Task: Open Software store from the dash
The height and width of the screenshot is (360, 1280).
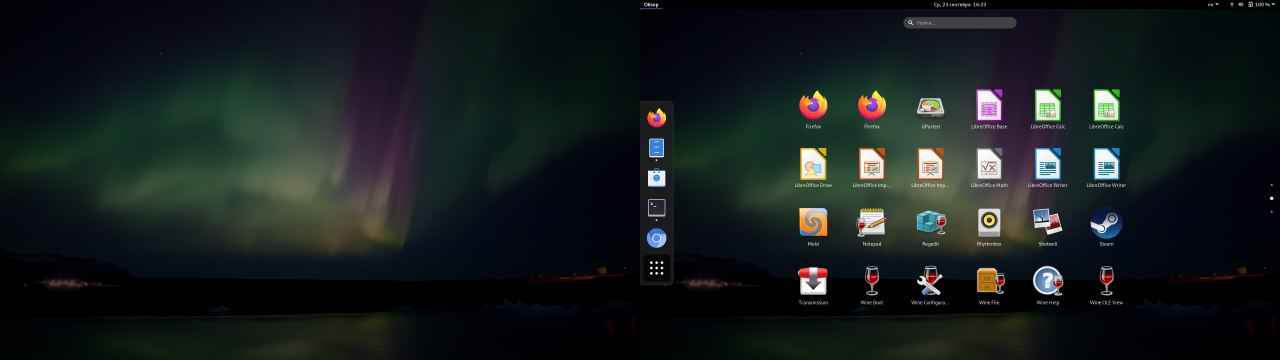Action: click(656, 178)
